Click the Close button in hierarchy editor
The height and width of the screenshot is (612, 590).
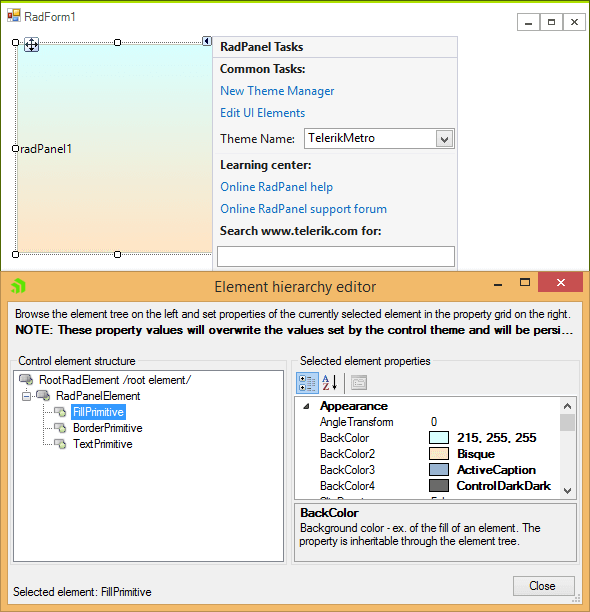click(x=544, y=586)
